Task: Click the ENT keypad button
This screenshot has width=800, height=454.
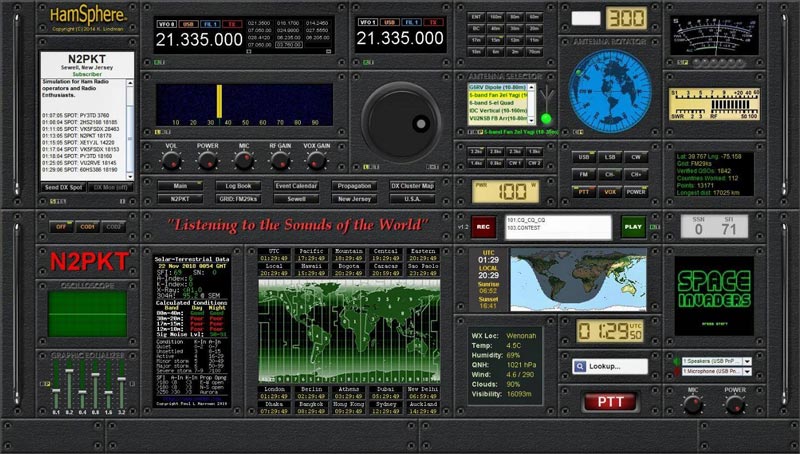Action: point(476,17)
